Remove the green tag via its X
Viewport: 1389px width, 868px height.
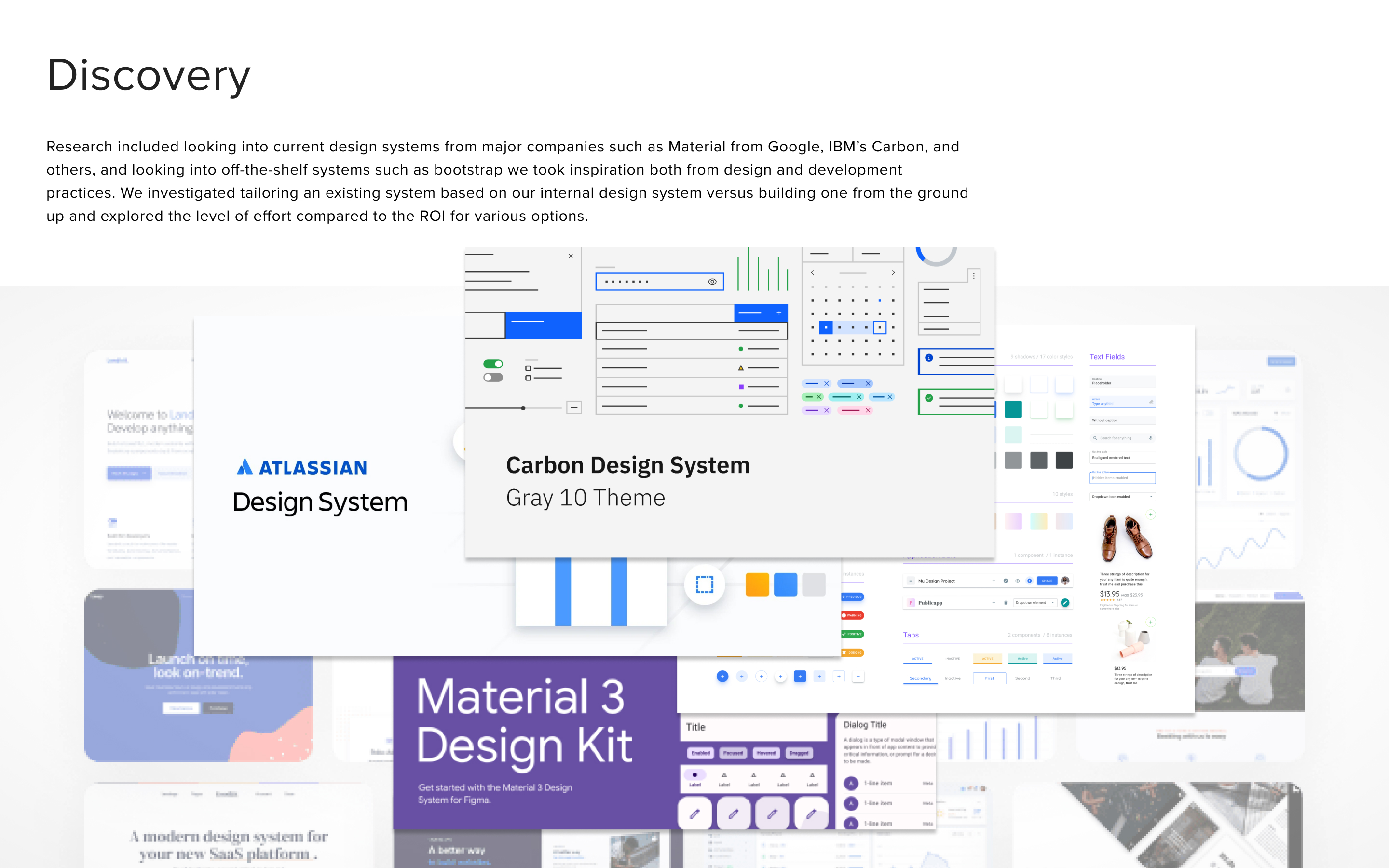pos(819,397)
